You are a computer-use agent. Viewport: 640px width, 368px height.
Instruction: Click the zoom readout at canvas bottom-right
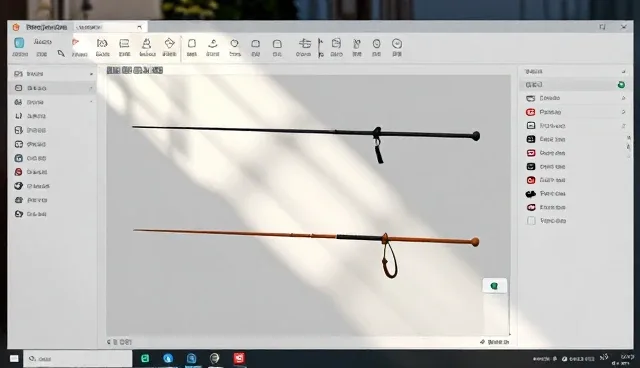(495, 342)
